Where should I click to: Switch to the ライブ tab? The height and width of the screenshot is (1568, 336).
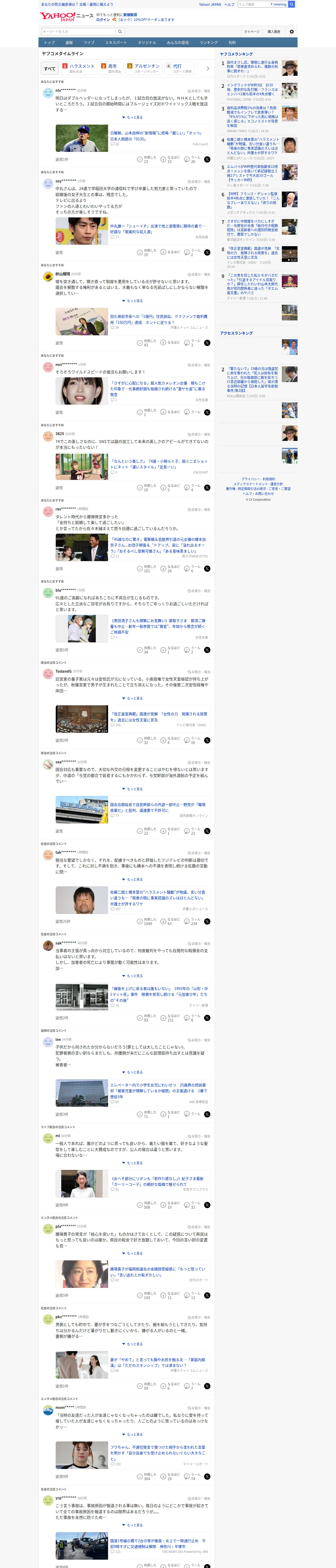pyautogui.click(x=89, y=43)
